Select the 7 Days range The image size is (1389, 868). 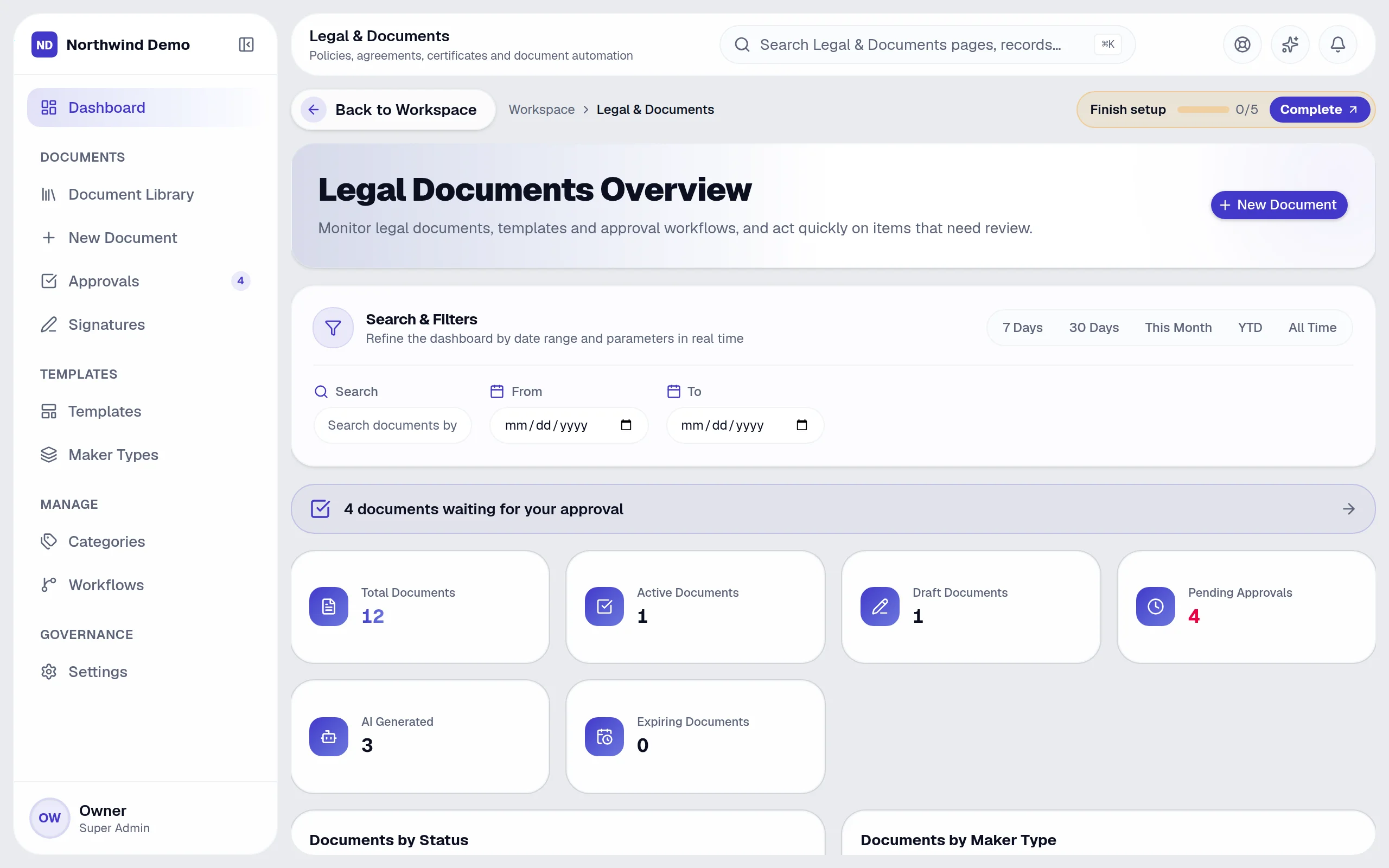(x=1022, y=328)
